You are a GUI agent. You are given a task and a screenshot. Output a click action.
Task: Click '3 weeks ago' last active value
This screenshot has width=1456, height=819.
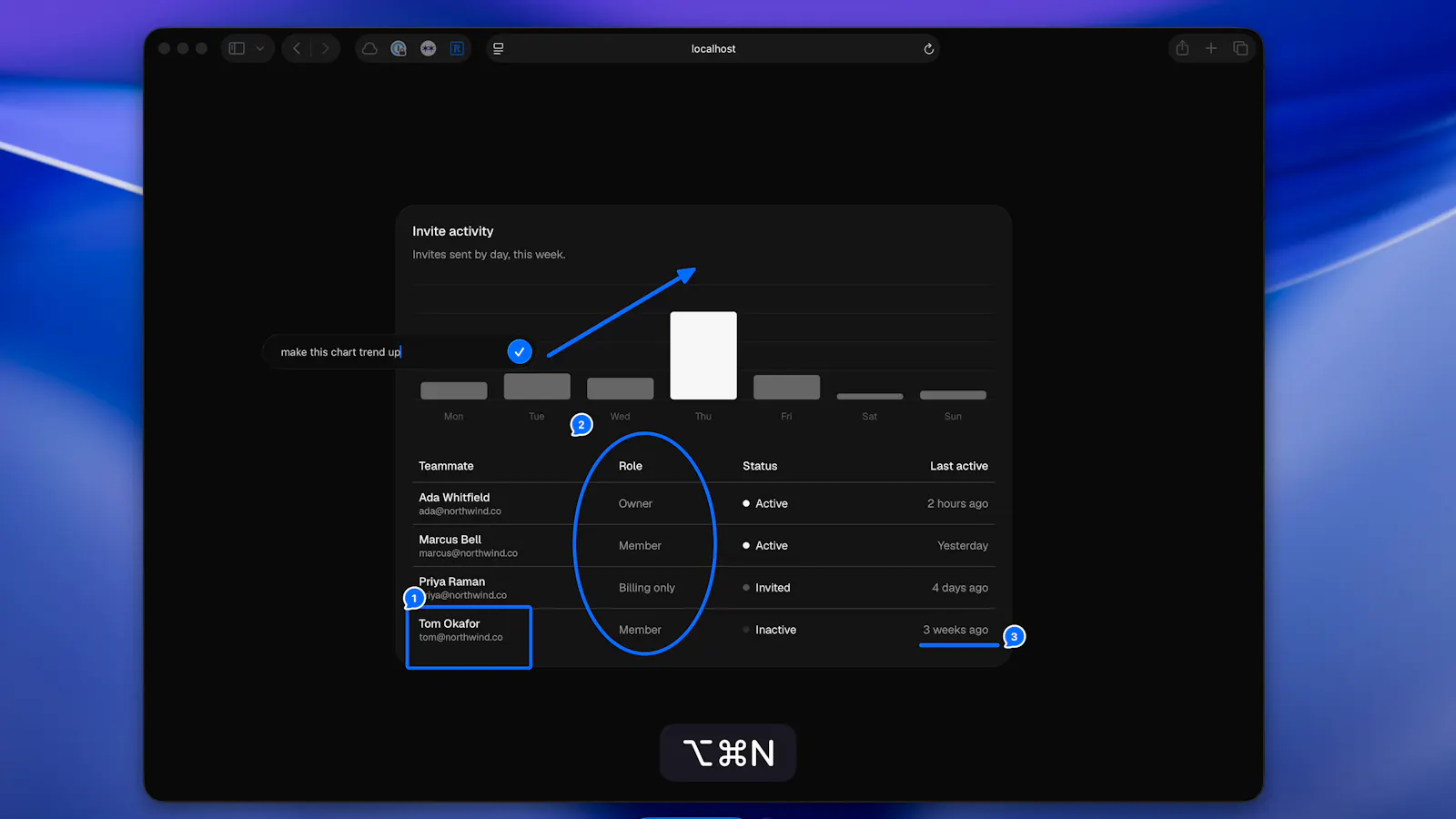click(x=955, y=630)
